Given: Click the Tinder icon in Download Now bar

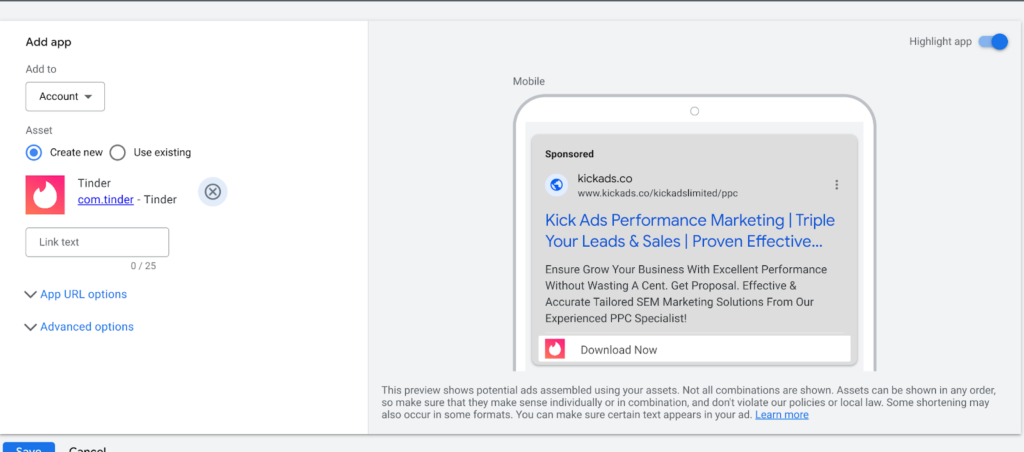Looking at the screenshot, I should (x=554, y=349).
